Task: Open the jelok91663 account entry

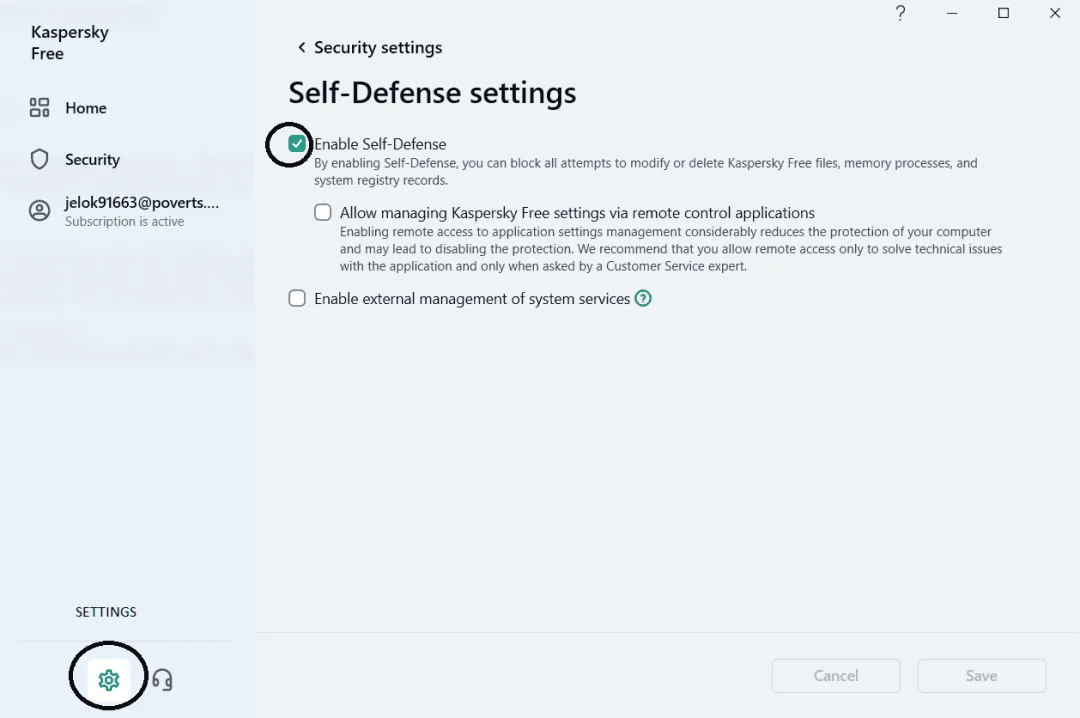Action: pyautogui.click(x=124, y=211)
